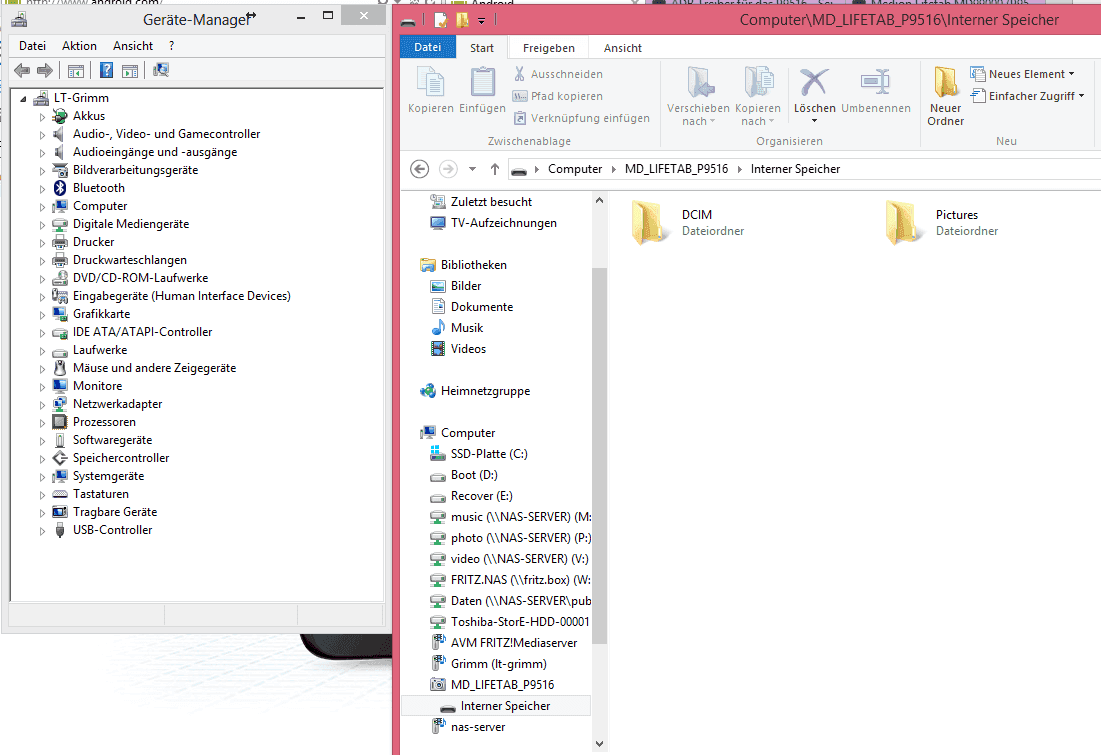
Task: Click the Back arrow in Geräte-Manager toolbar
Action: click(x=22, y=70)
